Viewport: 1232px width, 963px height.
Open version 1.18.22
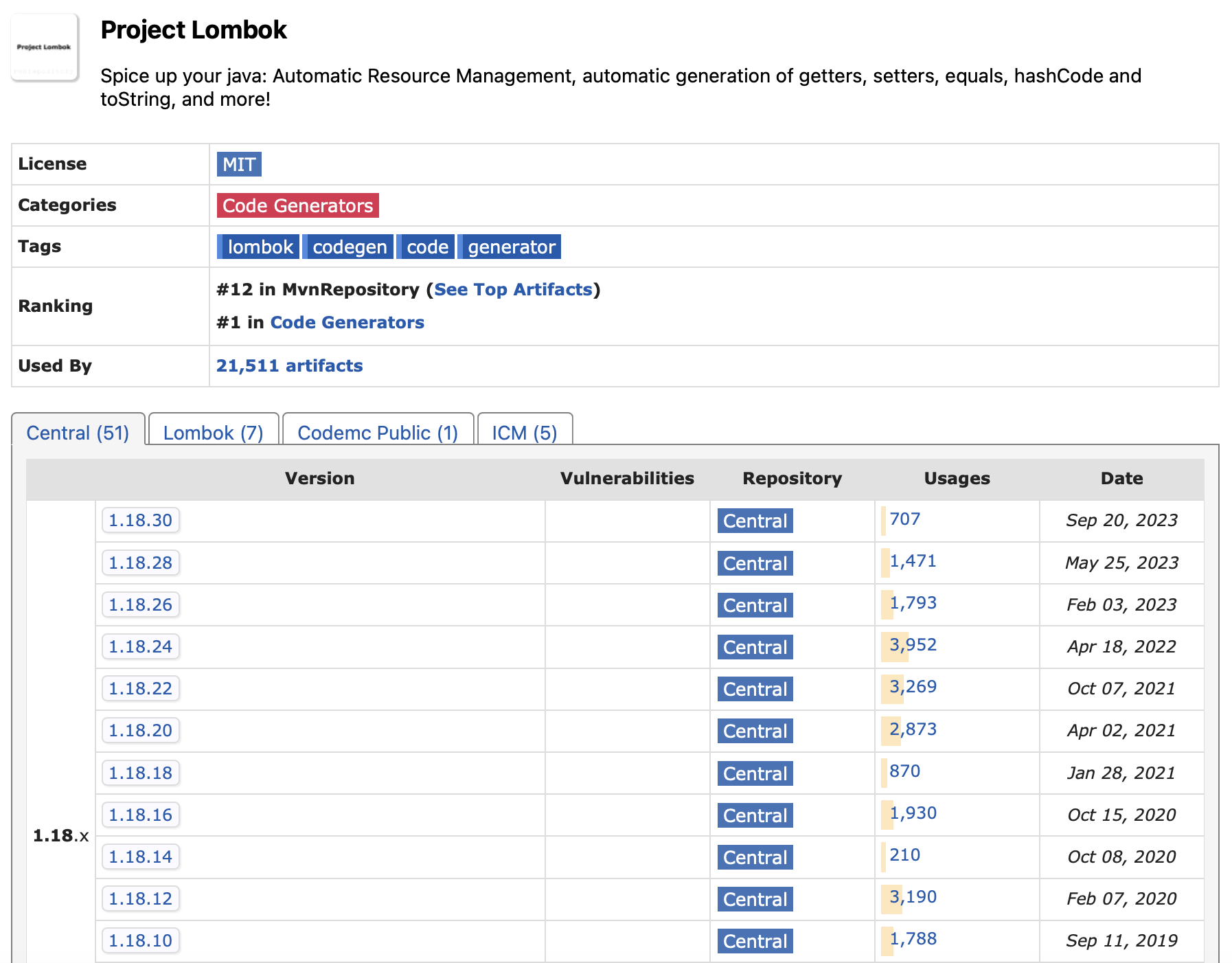tap(141, 688)
